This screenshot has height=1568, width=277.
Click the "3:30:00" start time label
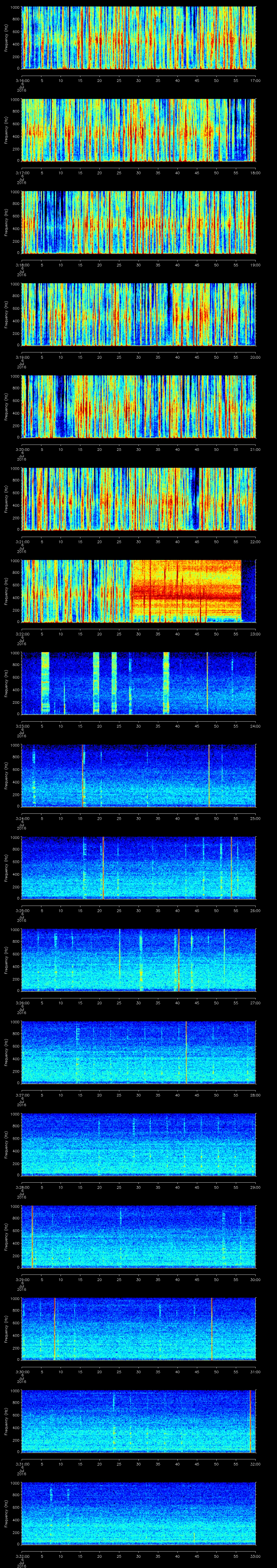coord(22,1371)
